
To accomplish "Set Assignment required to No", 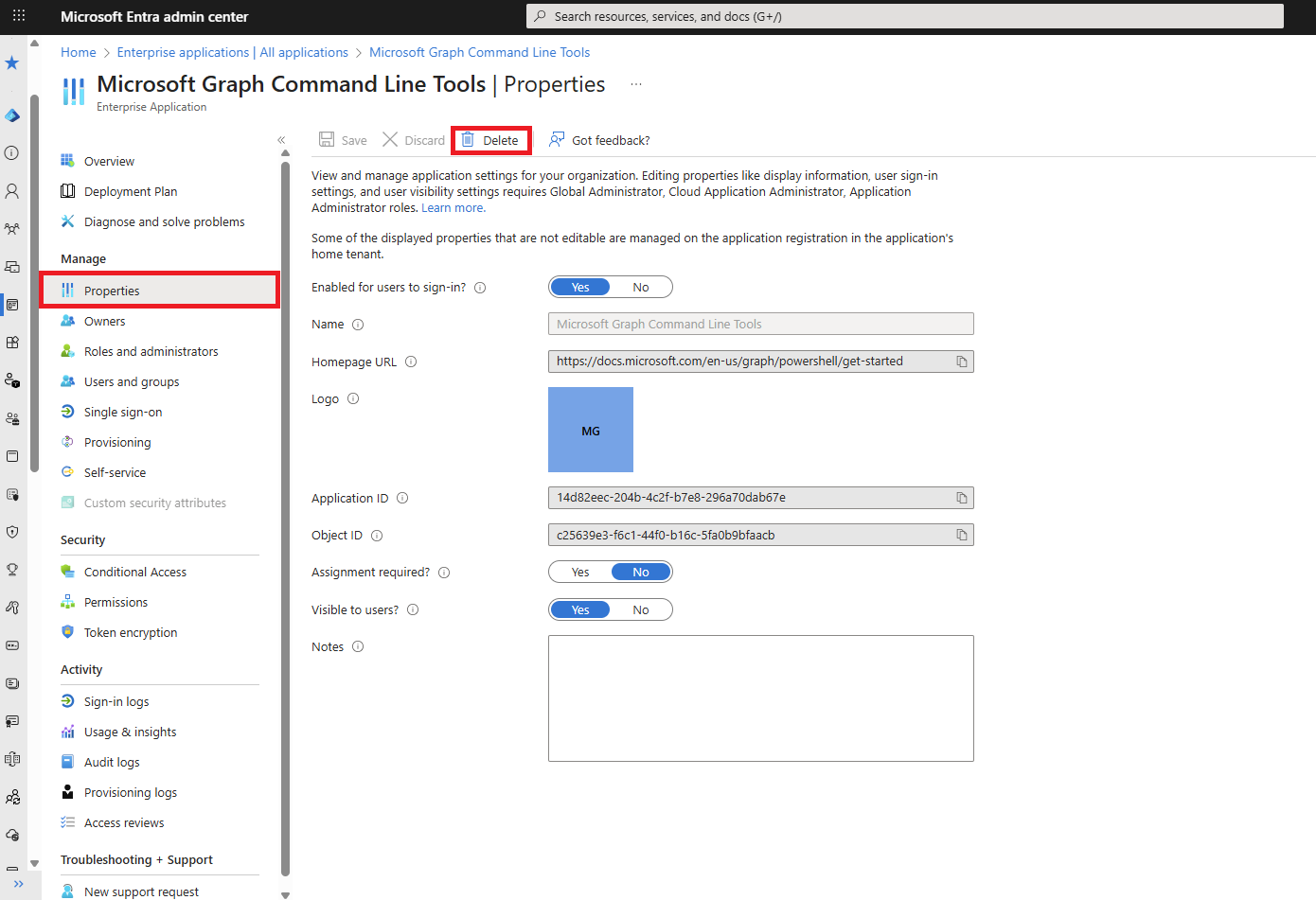I will [641, 572].
